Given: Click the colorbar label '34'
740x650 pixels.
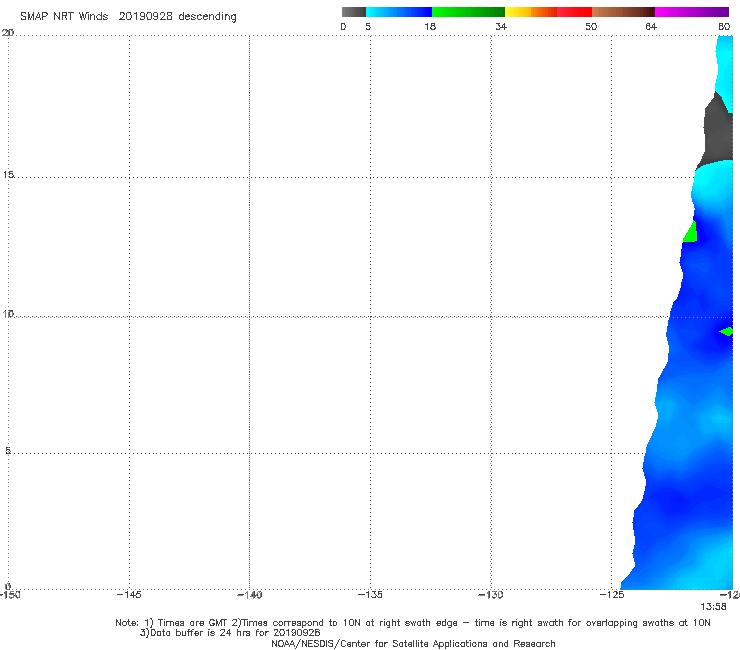Looking at the screenshot, I should pyautogui.click(x=501, y=27).
